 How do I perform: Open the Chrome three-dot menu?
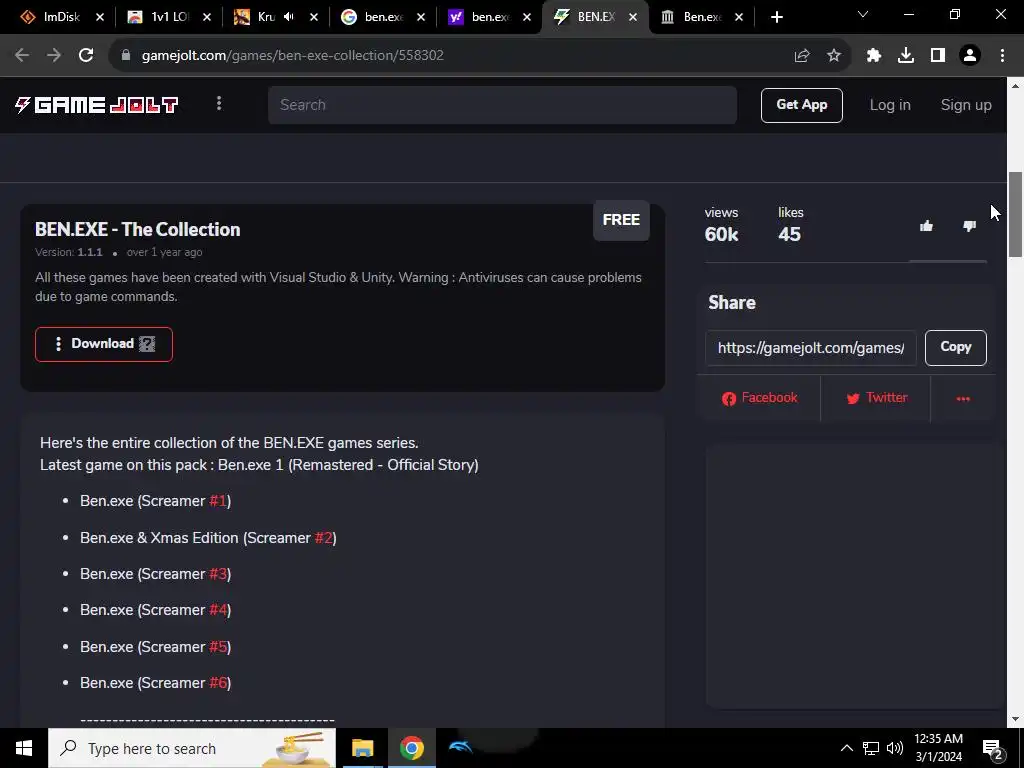pos(1002,56)
